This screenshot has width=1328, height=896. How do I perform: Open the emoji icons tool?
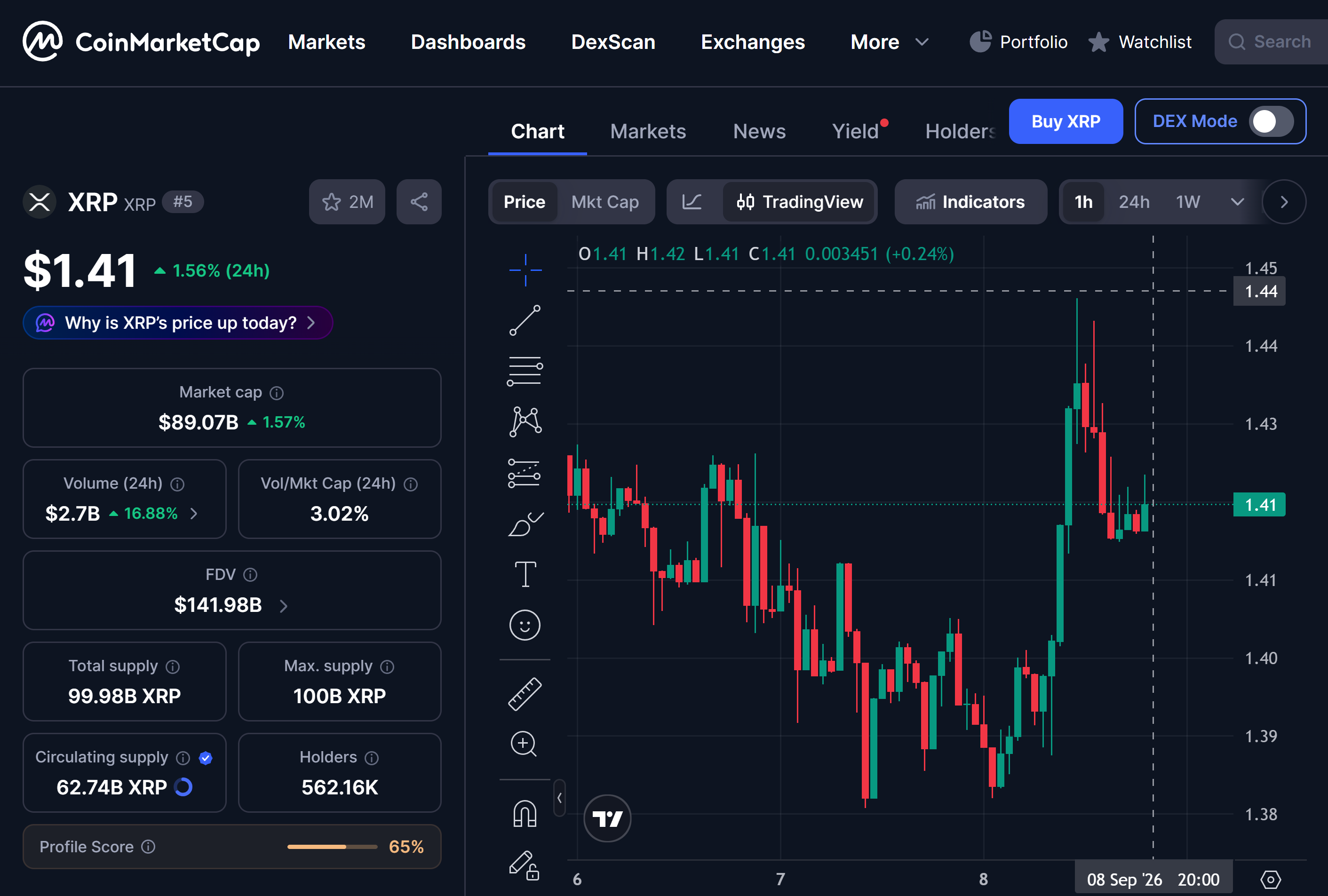(525, 625)
